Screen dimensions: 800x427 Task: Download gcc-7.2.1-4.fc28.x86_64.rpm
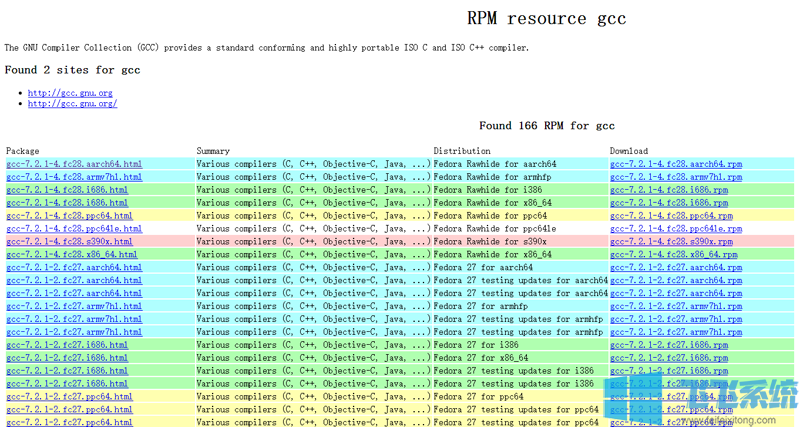[x=674, y=255]
